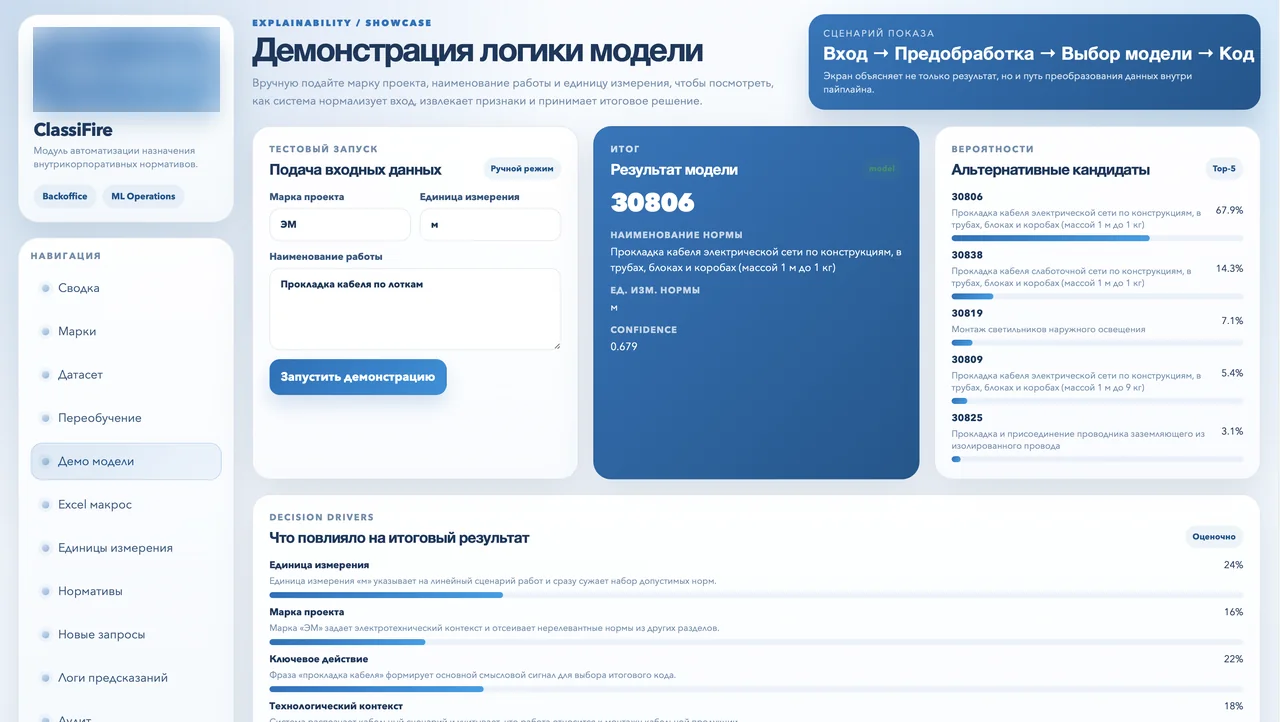Click the Наименование работы text area

click(x=415, y=309)
